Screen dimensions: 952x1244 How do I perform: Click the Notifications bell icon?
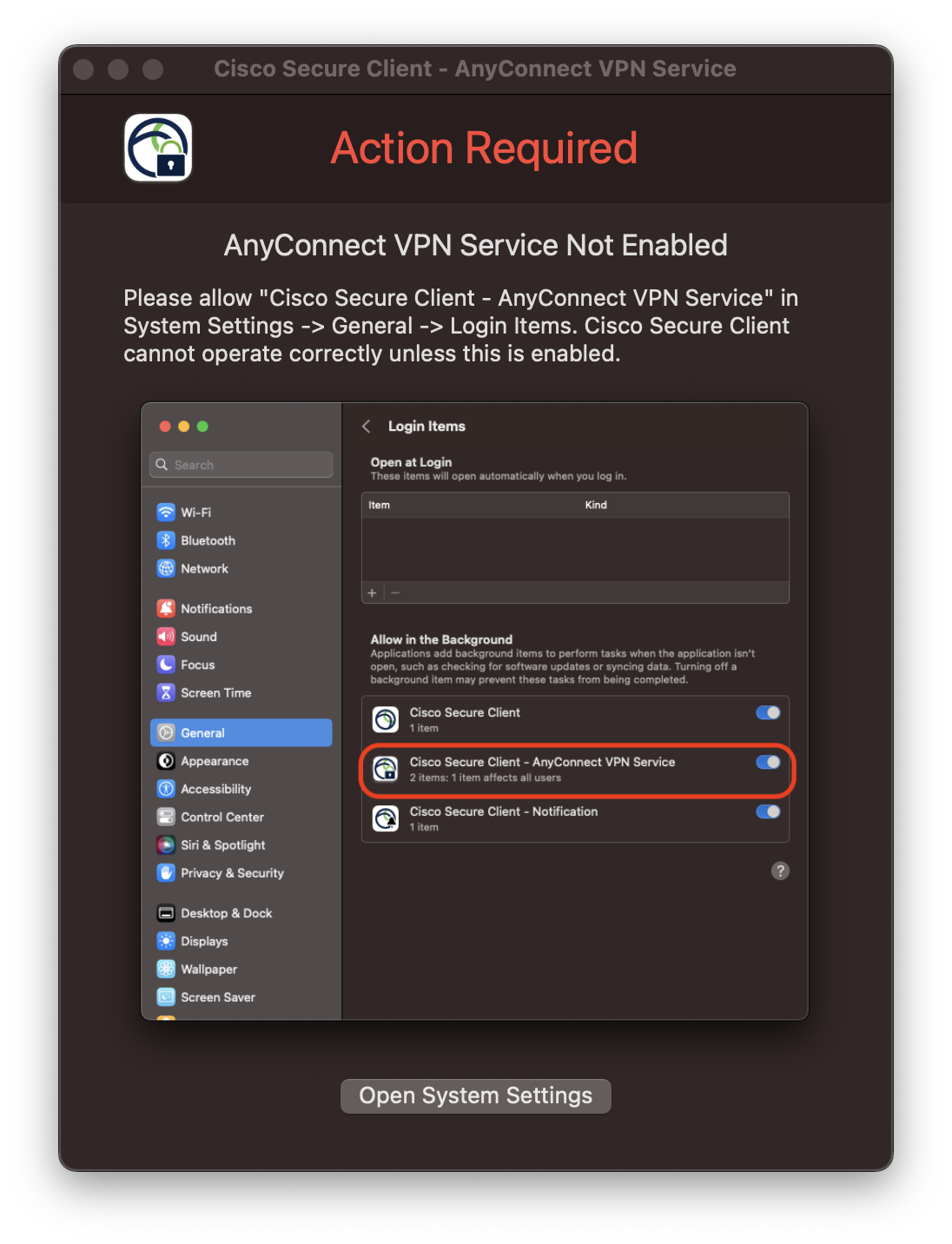[166, 609]
